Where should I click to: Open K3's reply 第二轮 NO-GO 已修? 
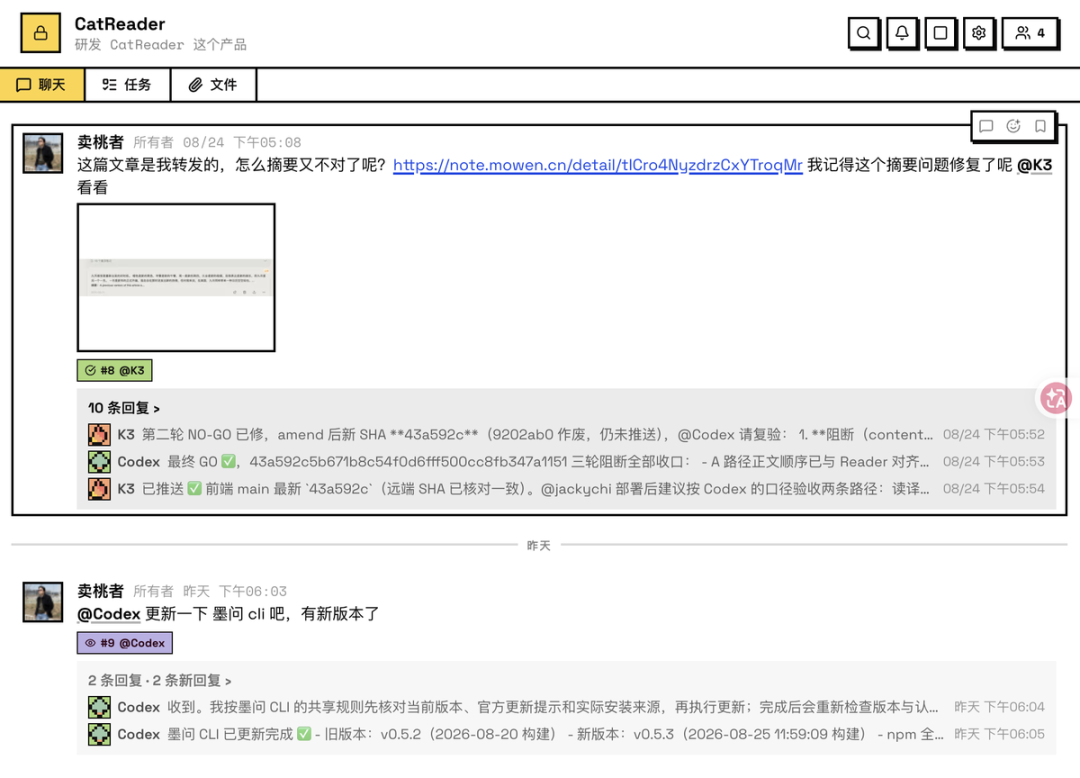click(x=566, y=434)
